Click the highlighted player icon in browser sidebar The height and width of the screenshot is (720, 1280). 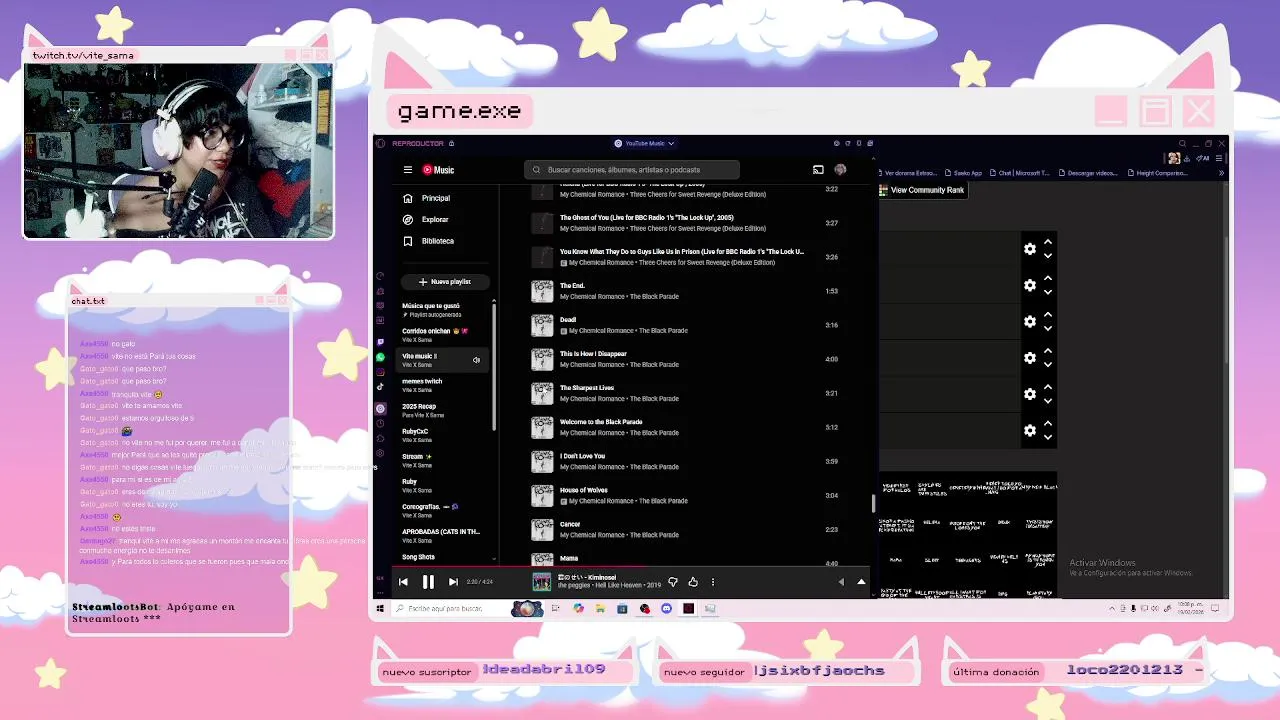(x=380, y=409)
